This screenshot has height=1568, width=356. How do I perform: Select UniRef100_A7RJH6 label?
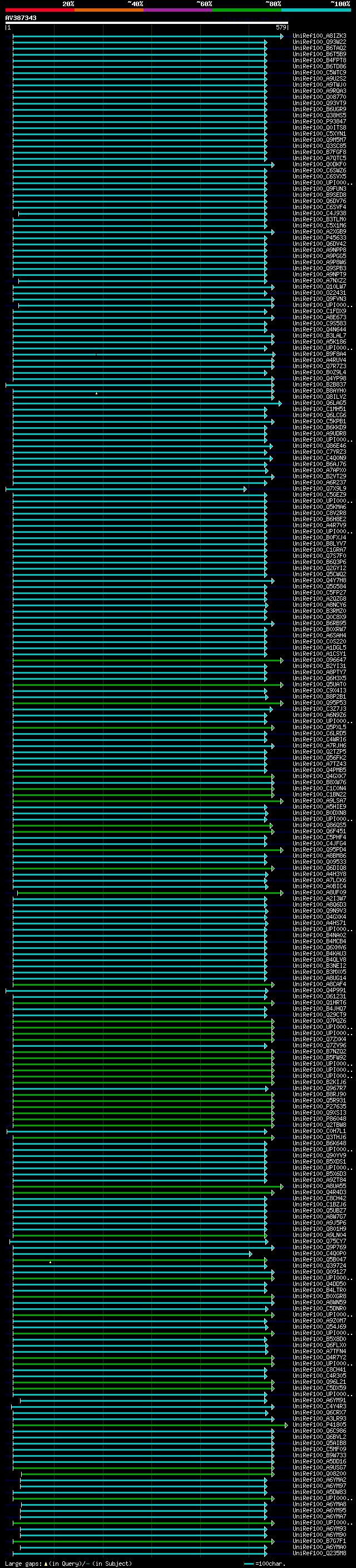pos(319,746)
